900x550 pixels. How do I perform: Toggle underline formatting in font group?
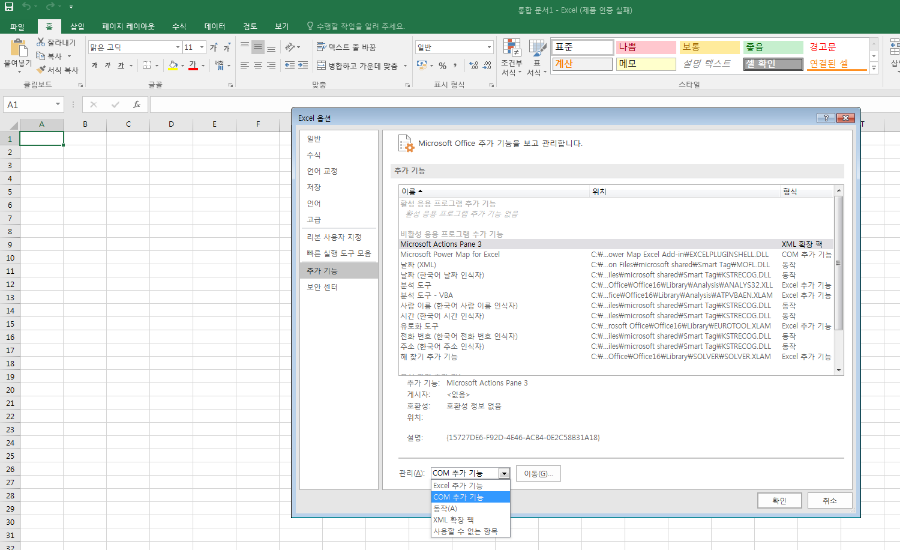[x=121, y=65]
